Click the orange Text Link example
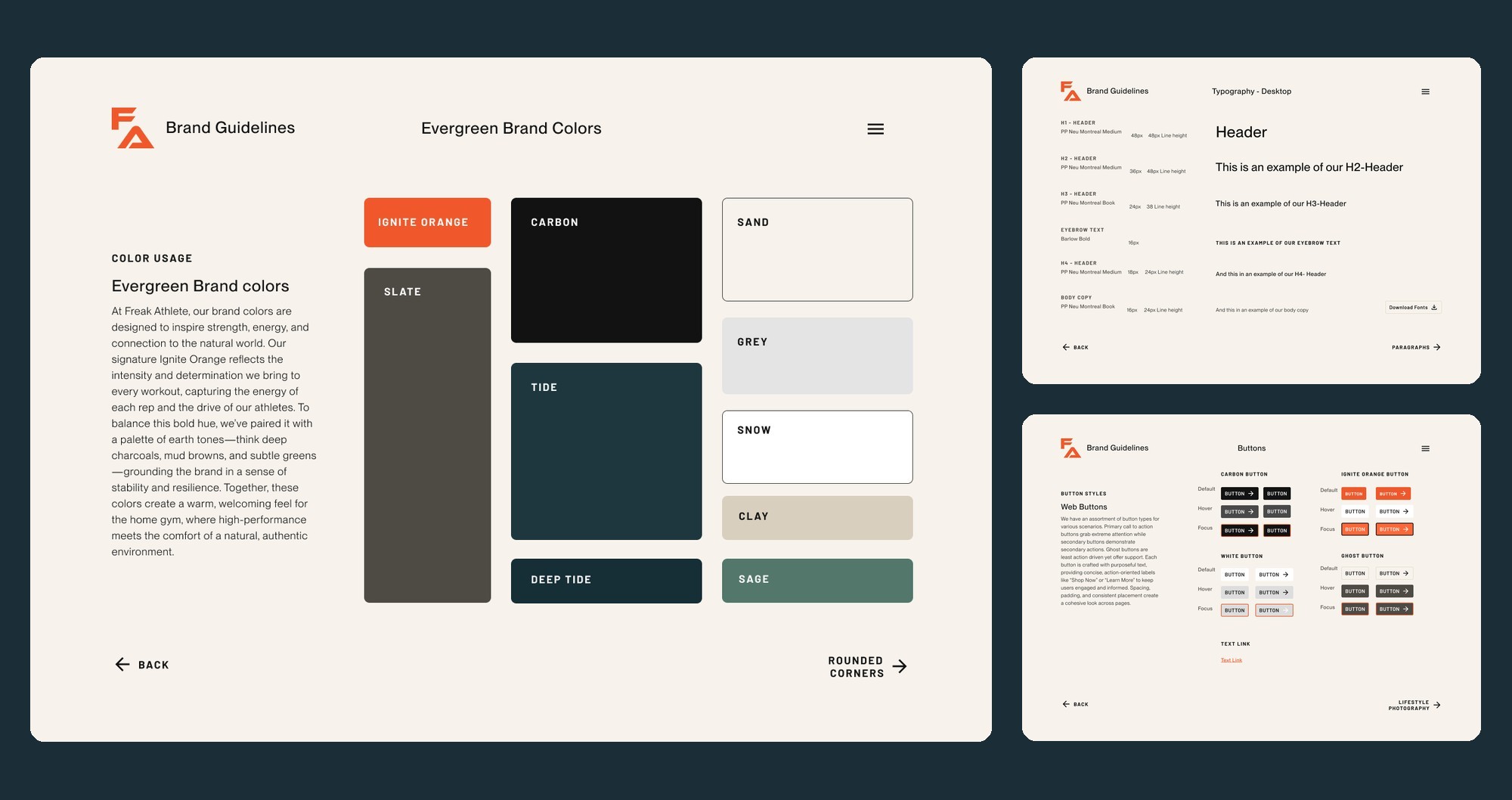The height and width of the screenshot is (800, 1512). (x=1232, y=660)
